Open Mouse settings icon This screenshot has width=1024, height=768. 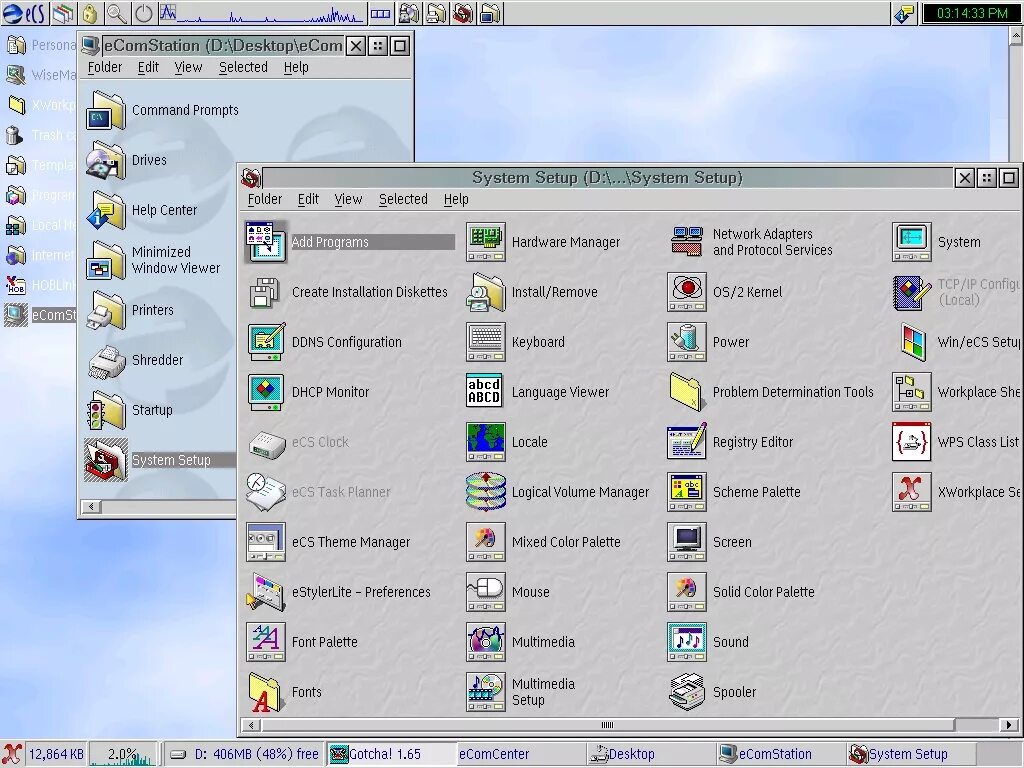coord(485,592)
